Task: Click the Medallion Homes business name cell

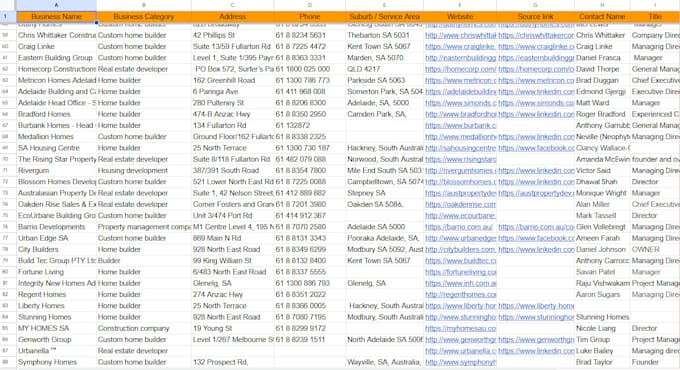Action: pos(56,137)
